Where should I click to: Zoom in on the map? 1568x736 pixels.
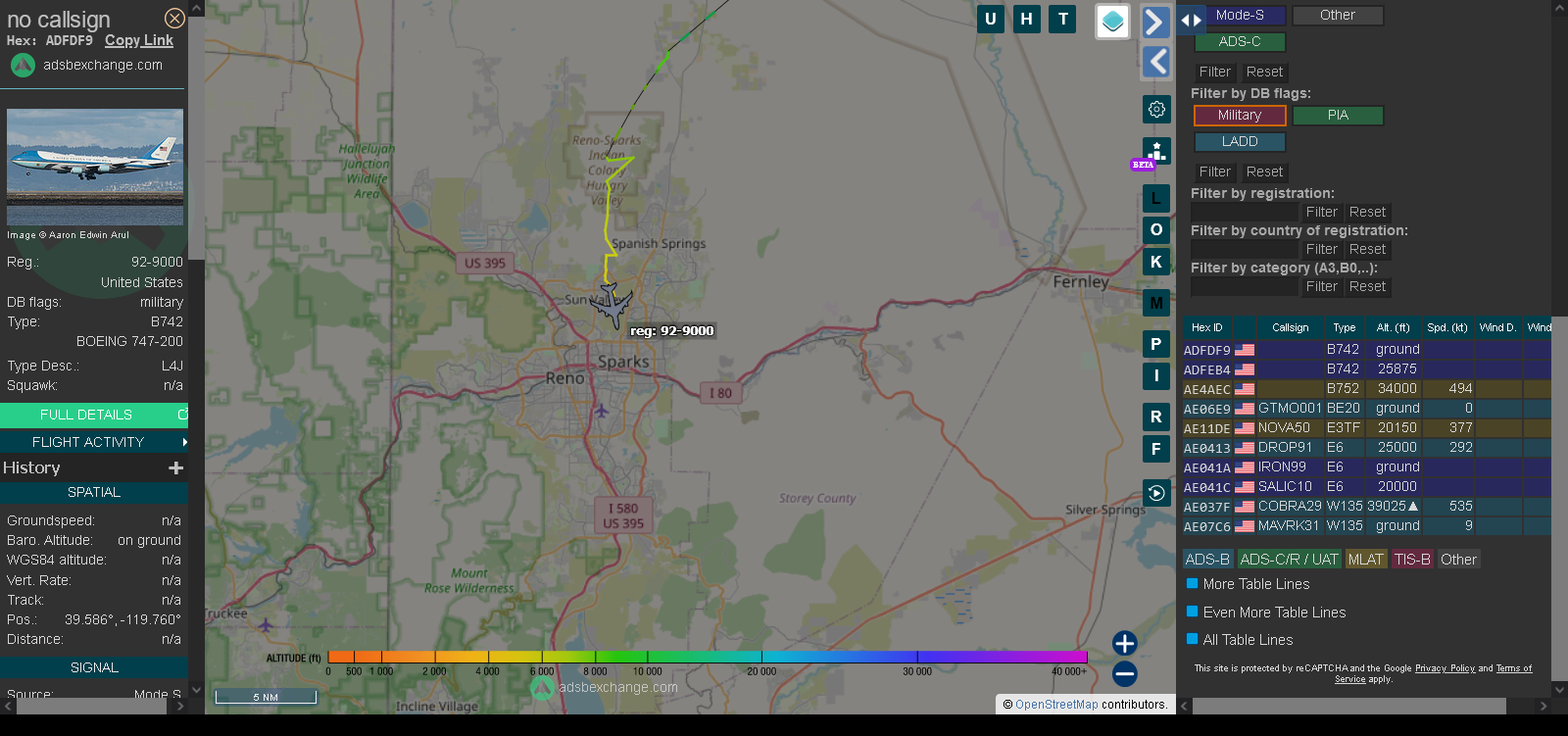click(x=1125, y=643)
